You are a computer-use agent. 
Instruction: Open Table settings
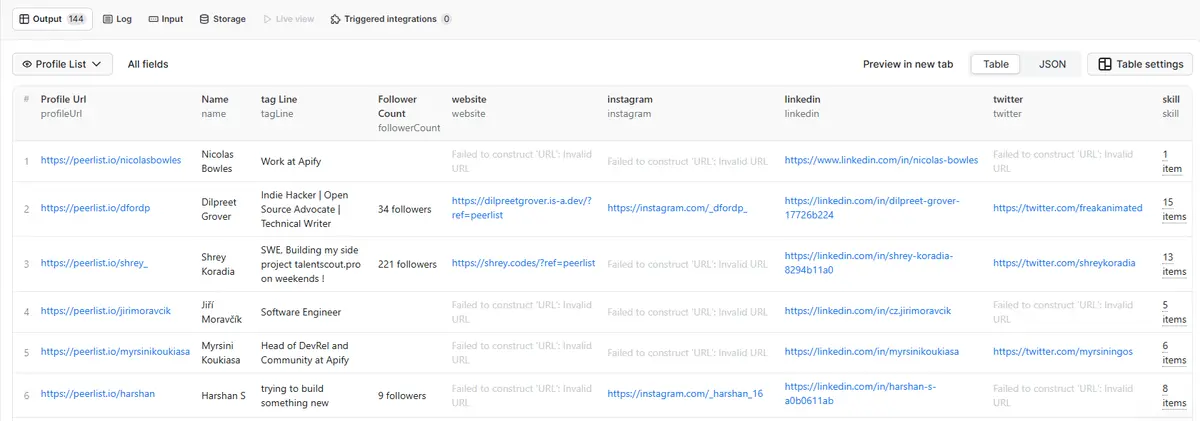[1141, 64]
